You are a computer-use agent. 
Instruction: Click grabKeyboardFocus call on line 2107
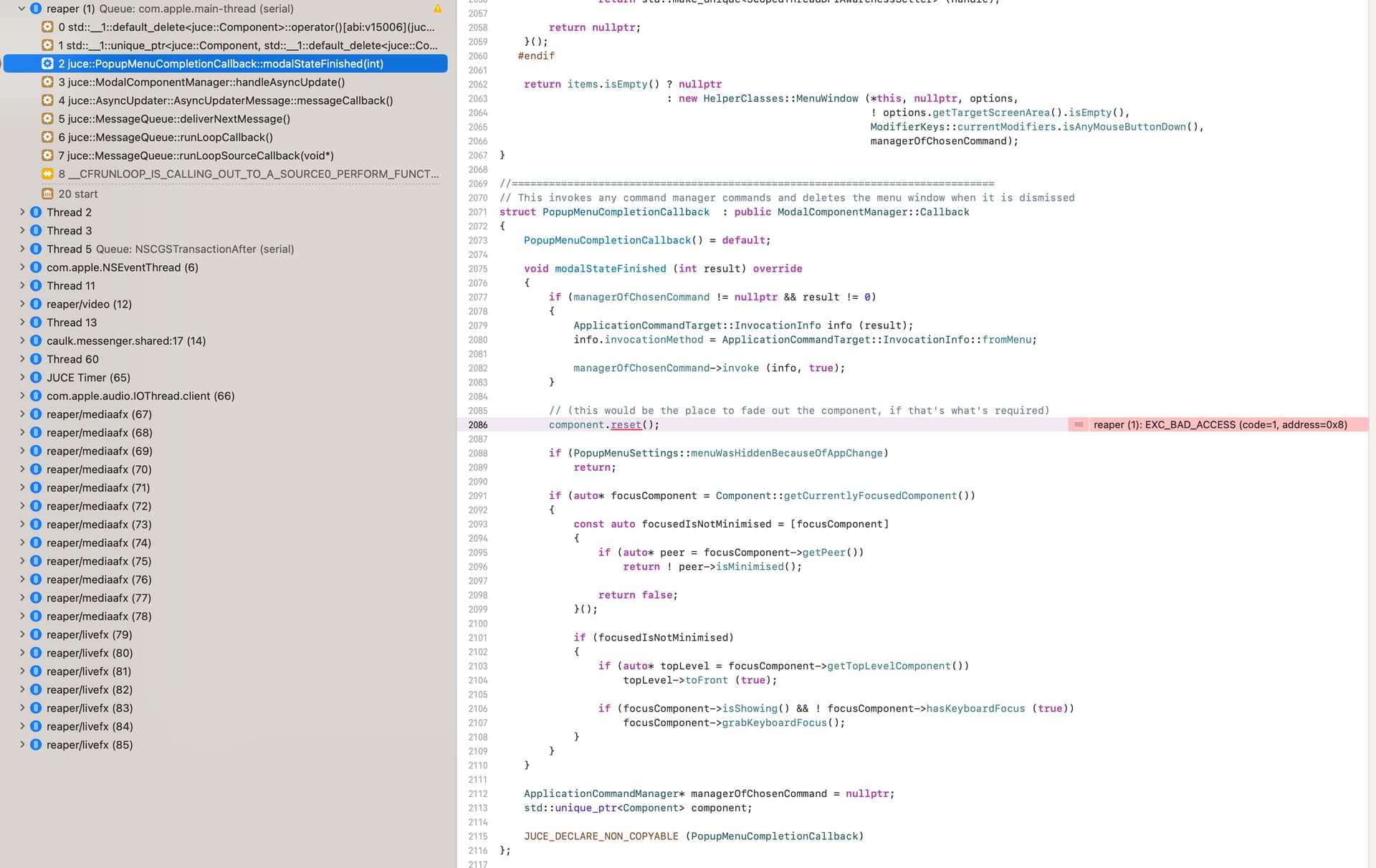774,722
